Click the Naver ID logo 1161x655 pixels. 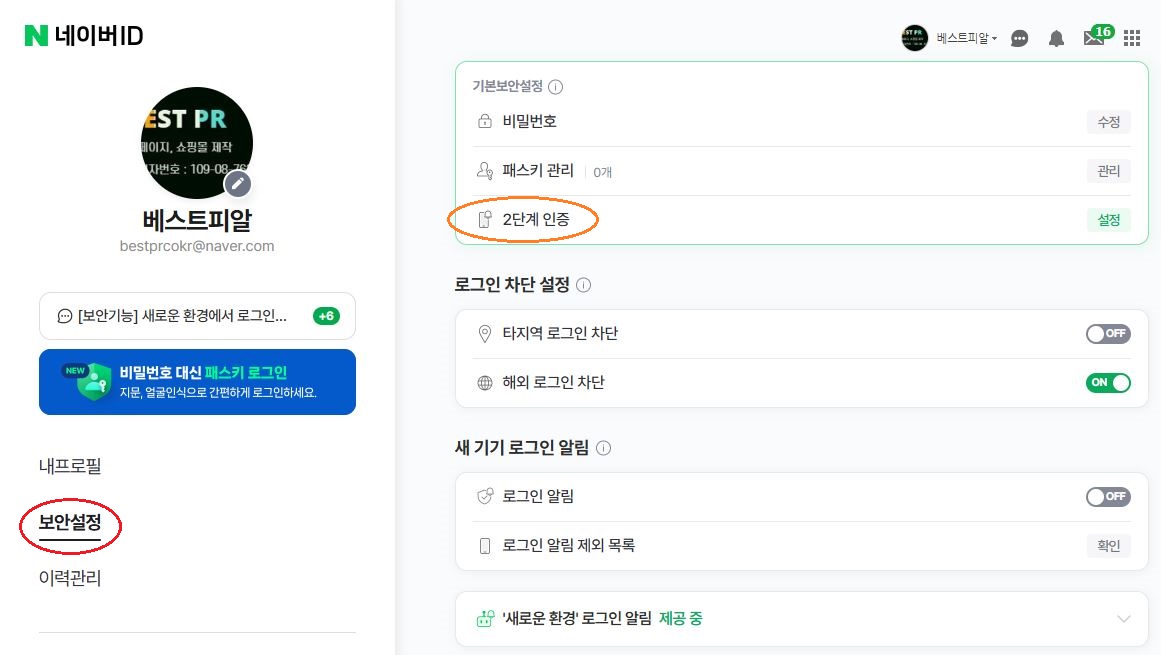(84, 36)
